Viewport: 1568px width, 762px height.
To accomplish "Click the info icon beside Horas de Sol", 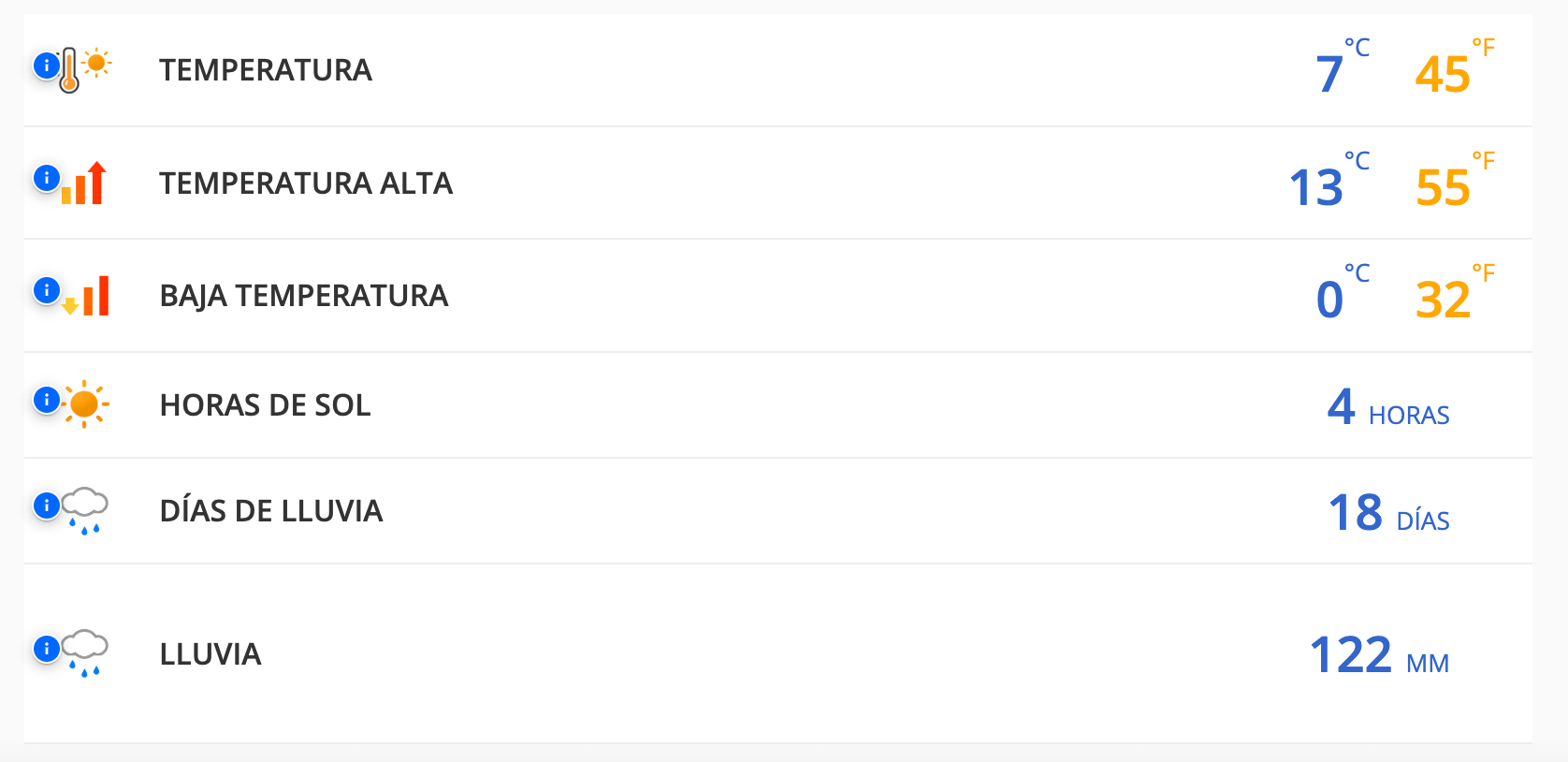I will click(x=46, y=401).
